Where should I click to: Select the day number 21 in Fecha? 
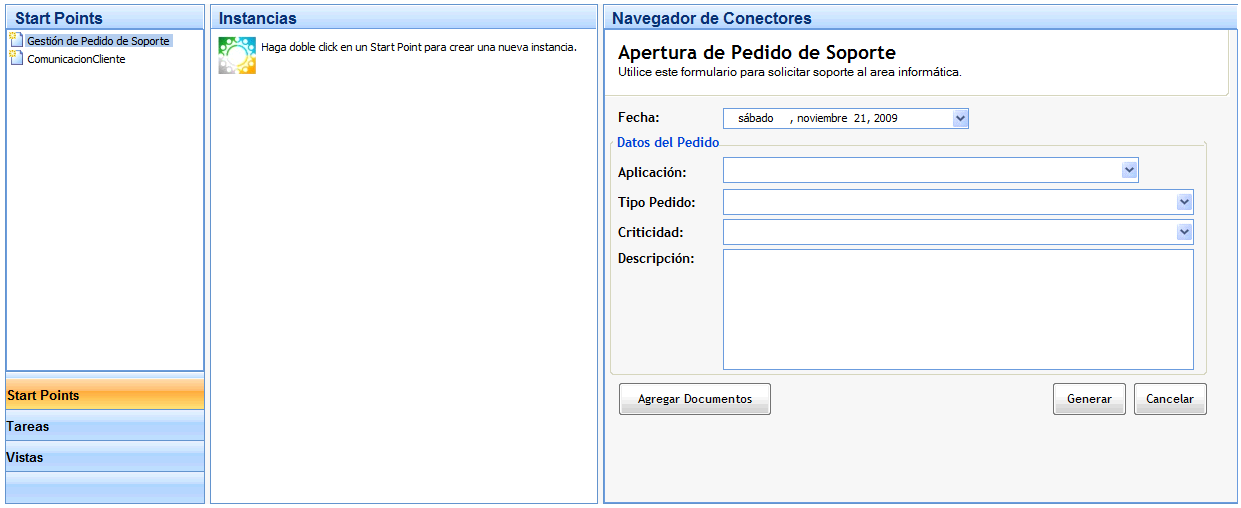861,118
